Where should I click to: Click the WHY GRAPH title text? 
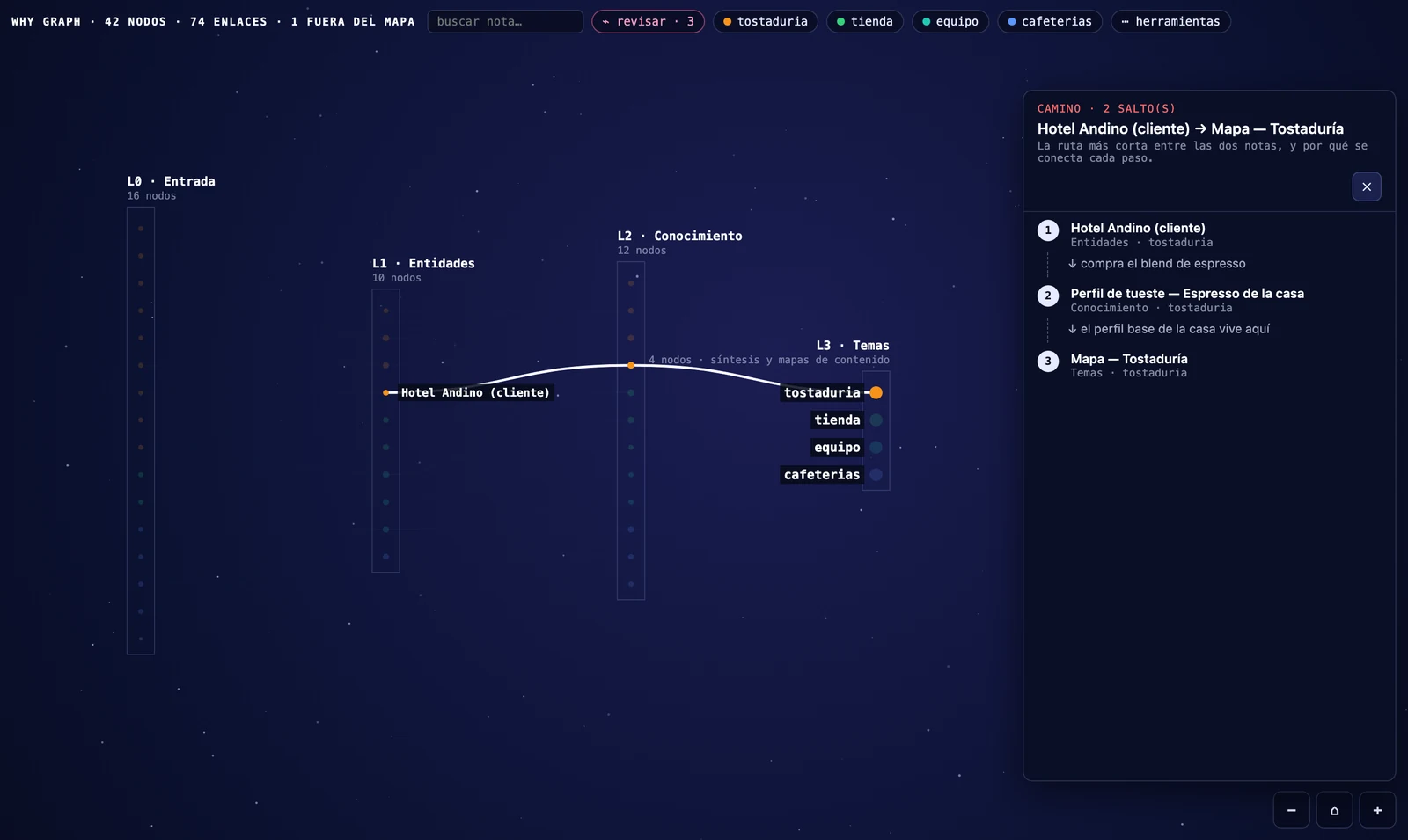(46, 21)
